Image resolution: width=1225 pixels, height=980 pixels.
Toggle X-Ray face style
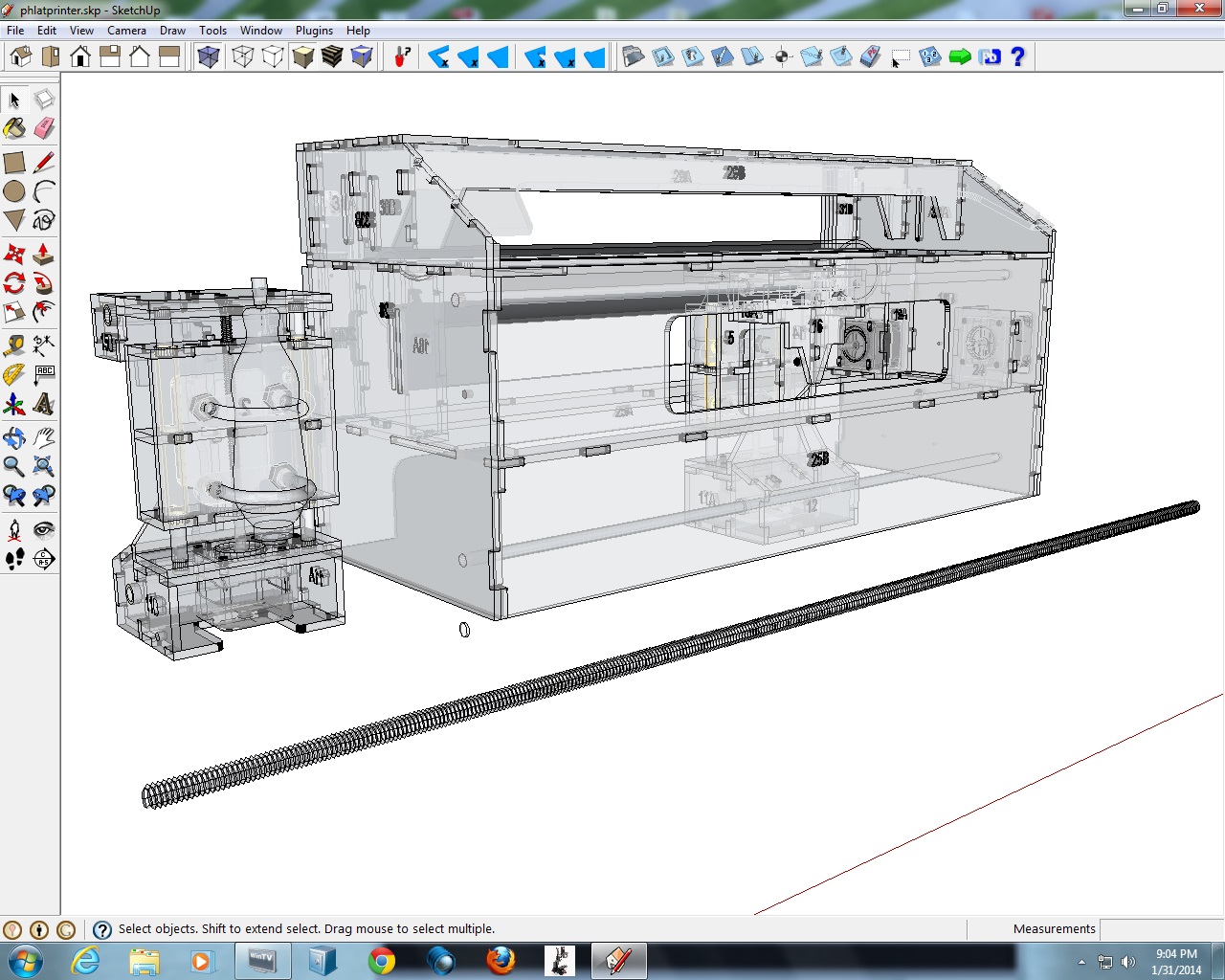coord(208,57)
